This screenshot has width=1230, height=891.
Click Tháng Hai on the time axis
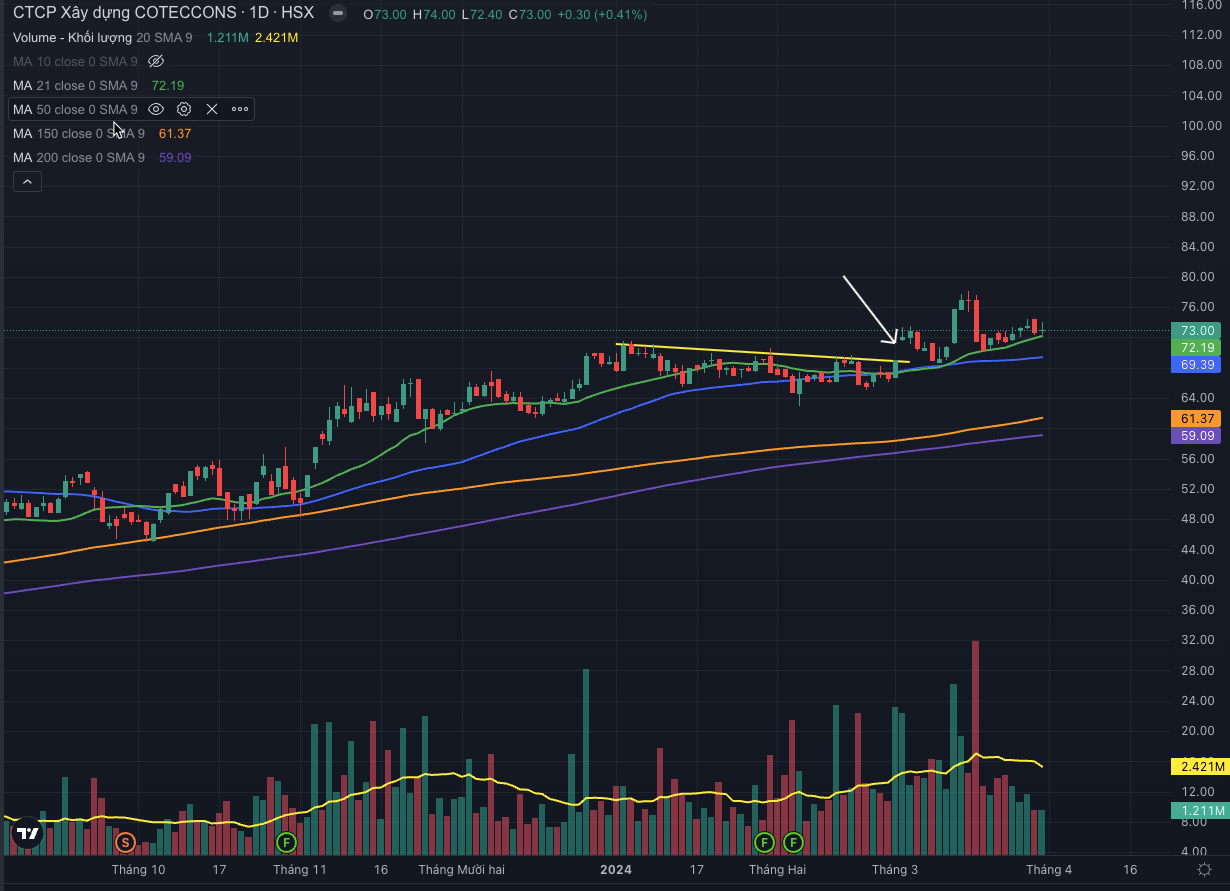777,870
